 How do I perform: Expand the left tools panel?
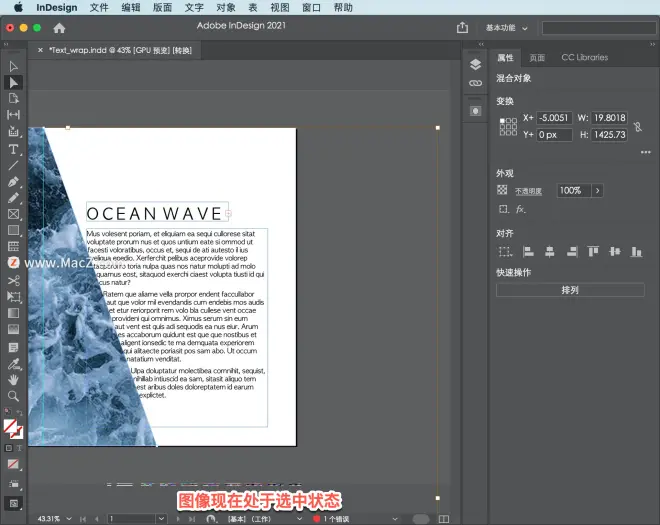coord(6,44)
